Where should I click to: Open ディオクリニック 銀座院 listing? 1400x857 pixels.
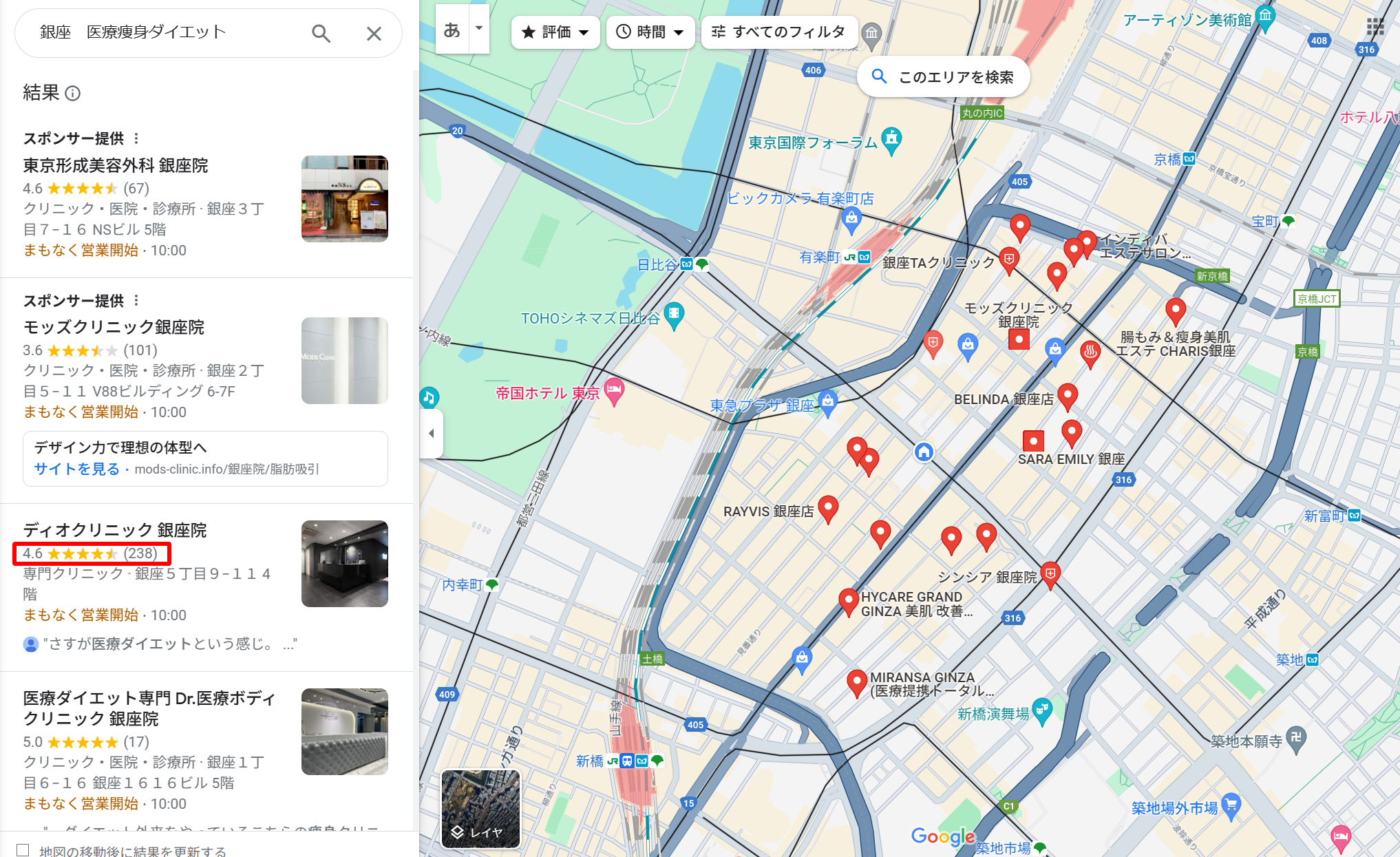click(115, 530)
